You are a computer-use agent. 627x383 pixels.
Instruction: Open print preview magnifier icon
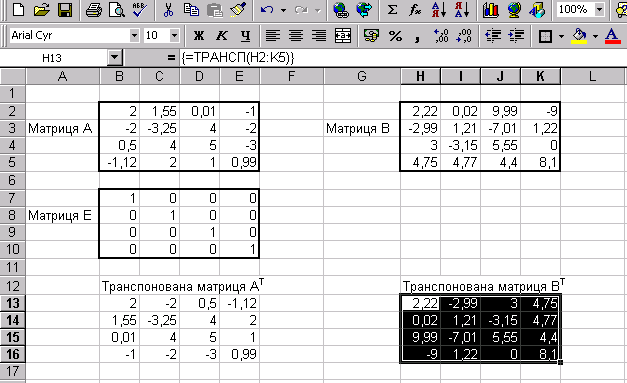tap(117, 9)
